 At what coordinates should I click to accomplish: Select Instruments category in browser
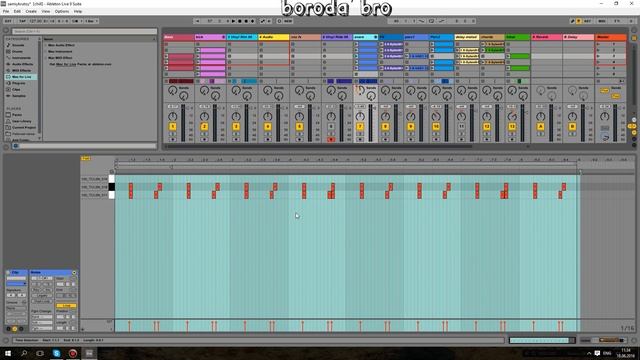21,58
